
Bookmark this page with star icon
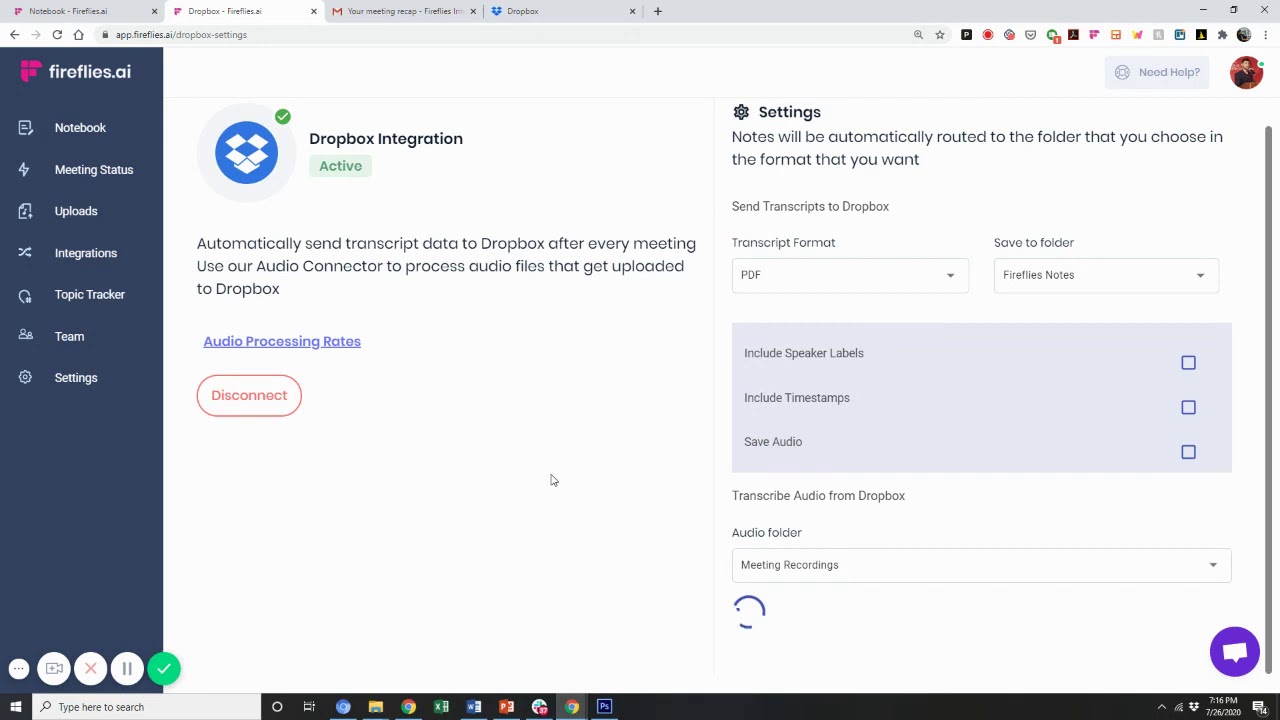940,35
